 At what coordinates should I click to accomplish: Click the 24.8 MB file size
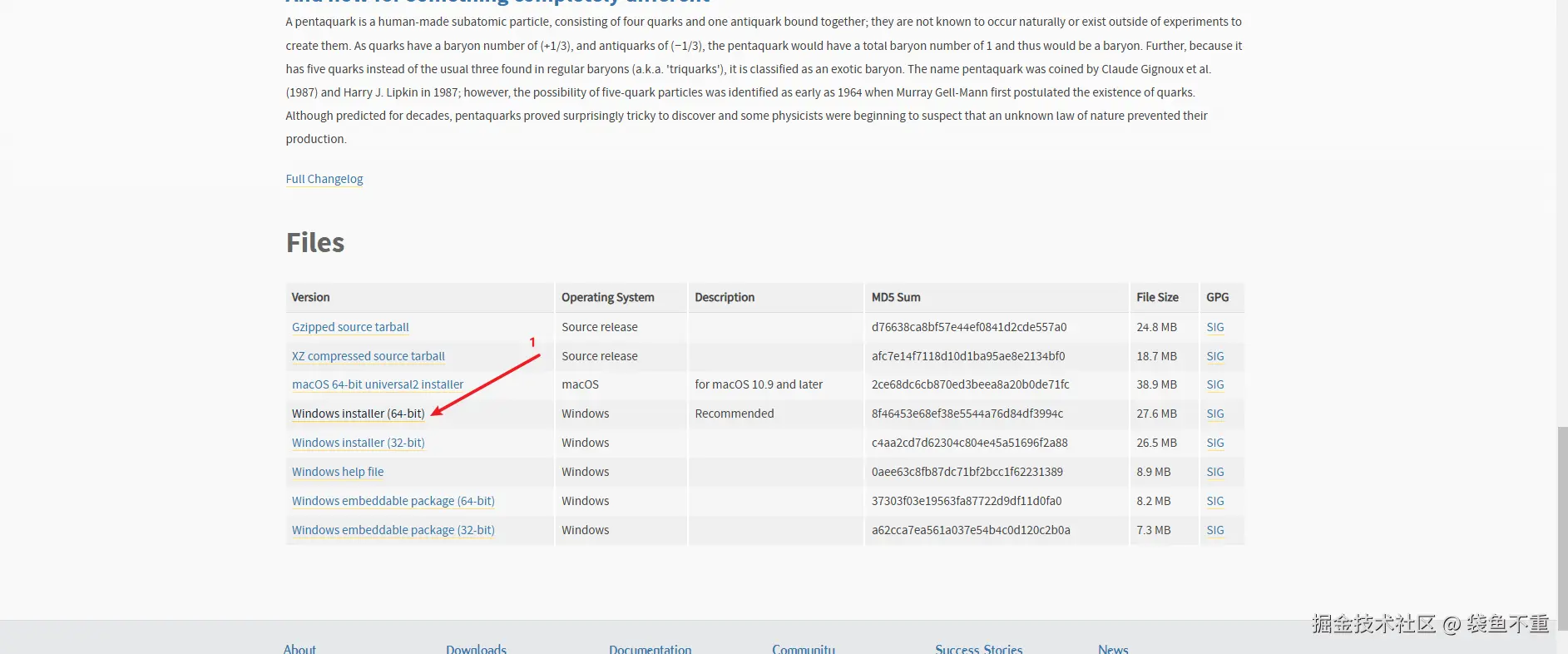point(1157,327)
